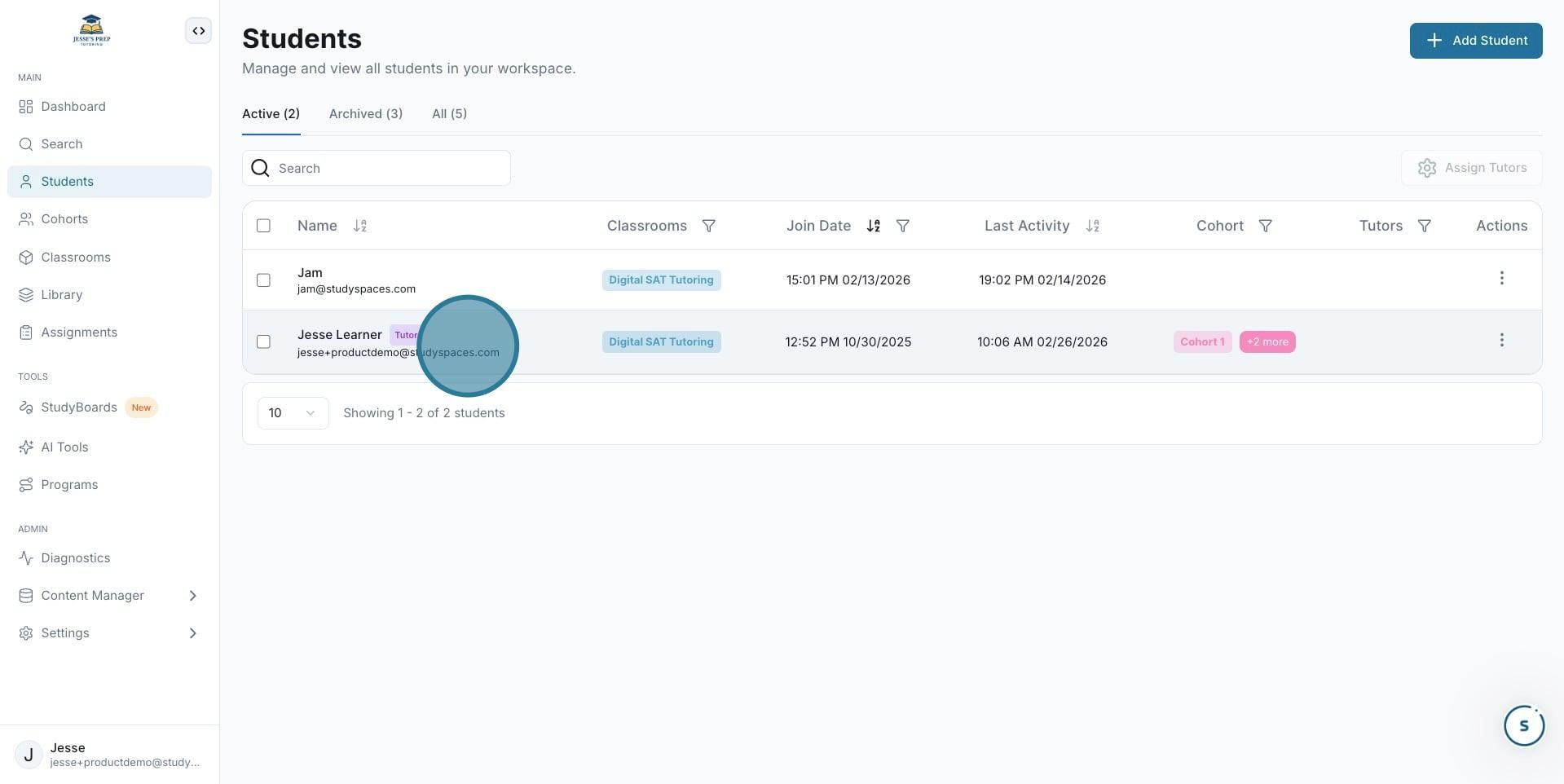Click the plus icon in Add Student
The image size is (1564, 784).
1434,41
